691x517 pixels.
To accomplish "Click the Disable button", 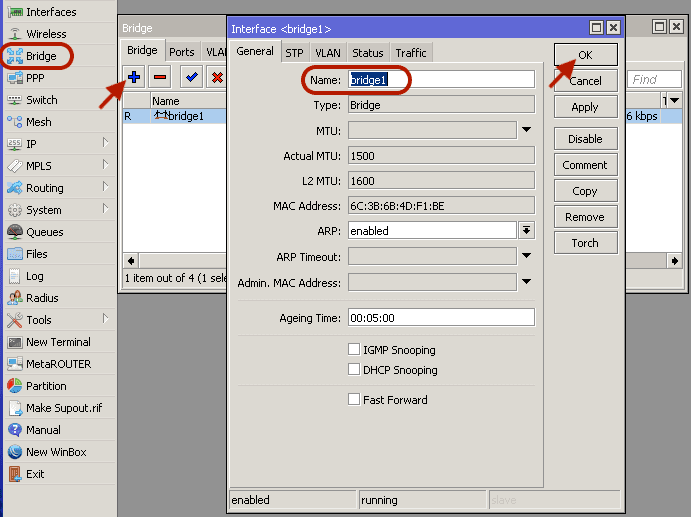I will (x=586, y=139).
